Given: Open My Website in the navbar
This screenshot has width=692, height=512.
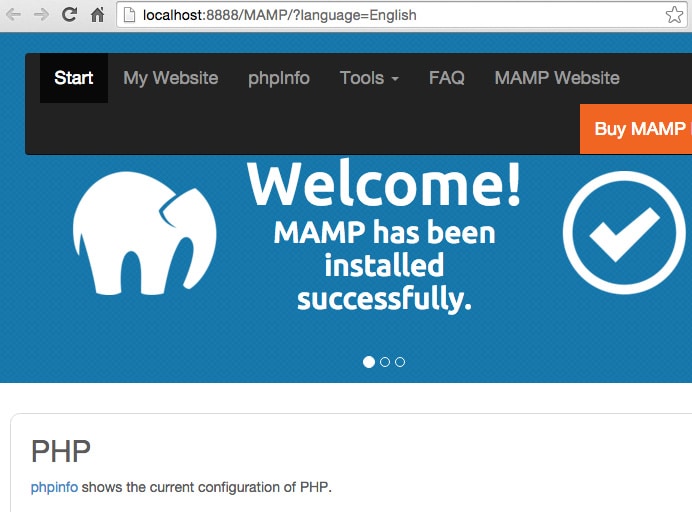Looking at the screenshot, I should click(171, 78).
